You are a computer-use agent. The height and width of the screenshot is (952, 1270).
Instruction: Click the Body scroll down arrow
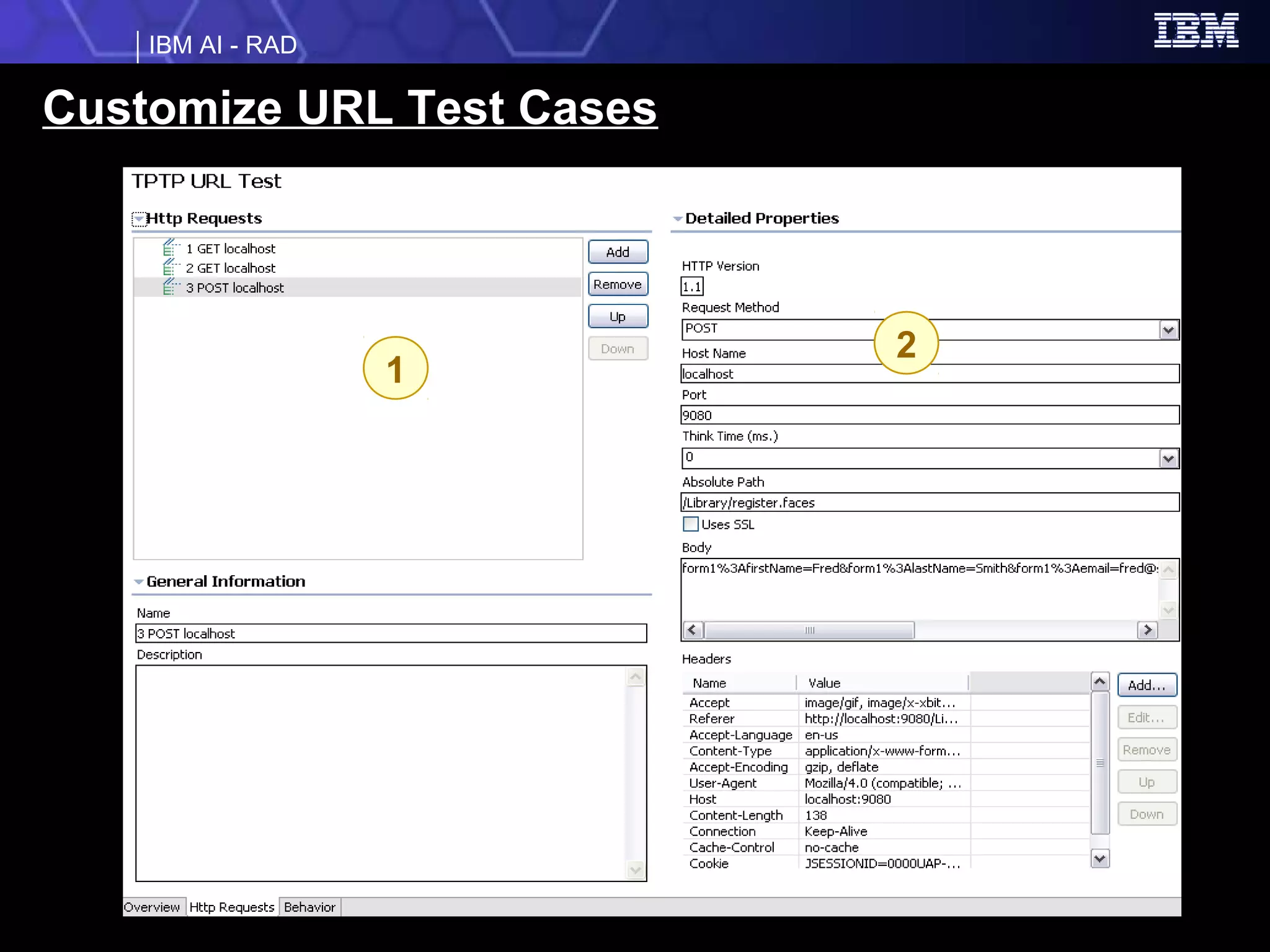tap(1168, 610)
